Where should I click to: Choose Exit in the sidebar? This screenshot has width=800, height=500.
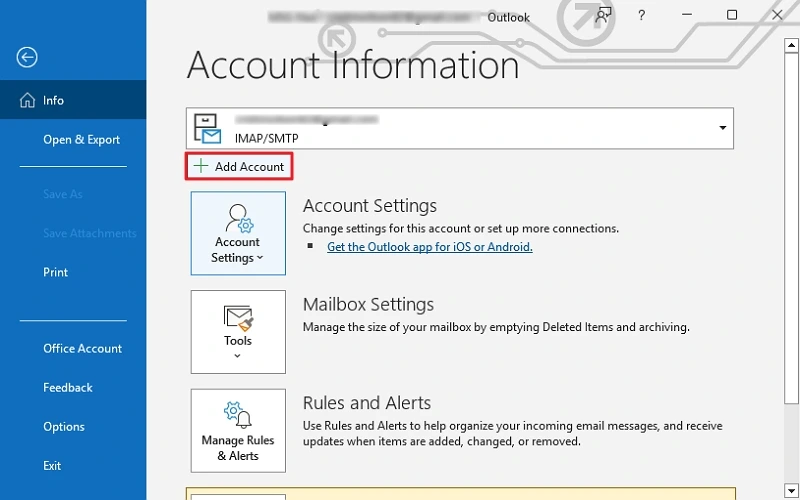[52, 466]
